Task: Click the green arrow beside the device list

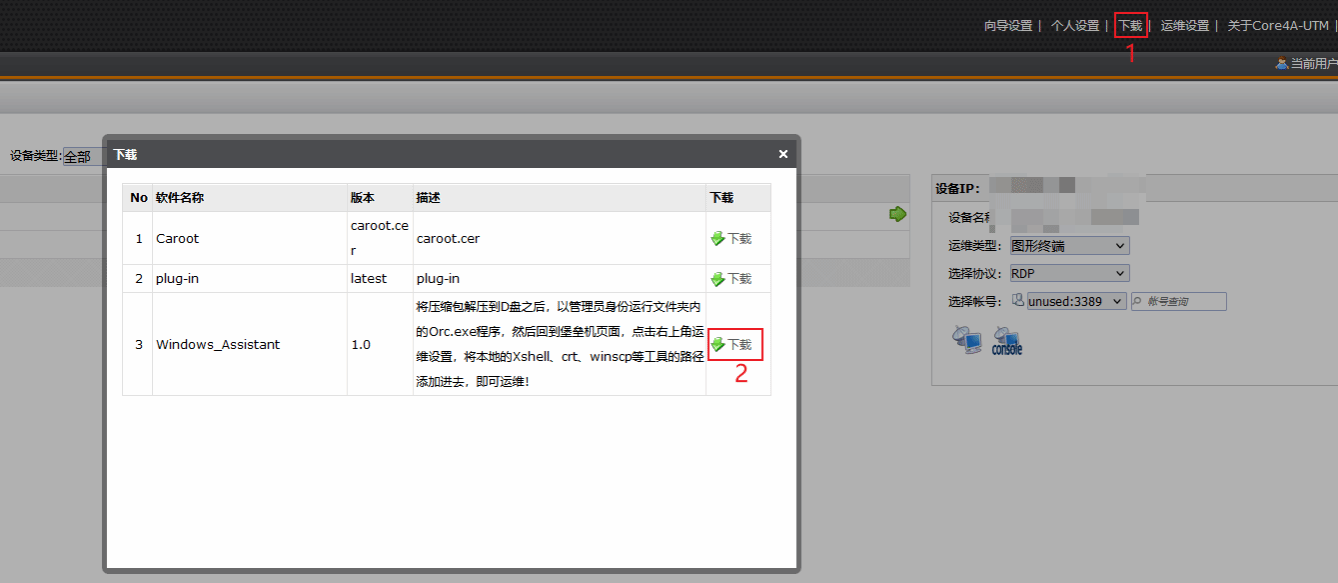Action: 897,214
